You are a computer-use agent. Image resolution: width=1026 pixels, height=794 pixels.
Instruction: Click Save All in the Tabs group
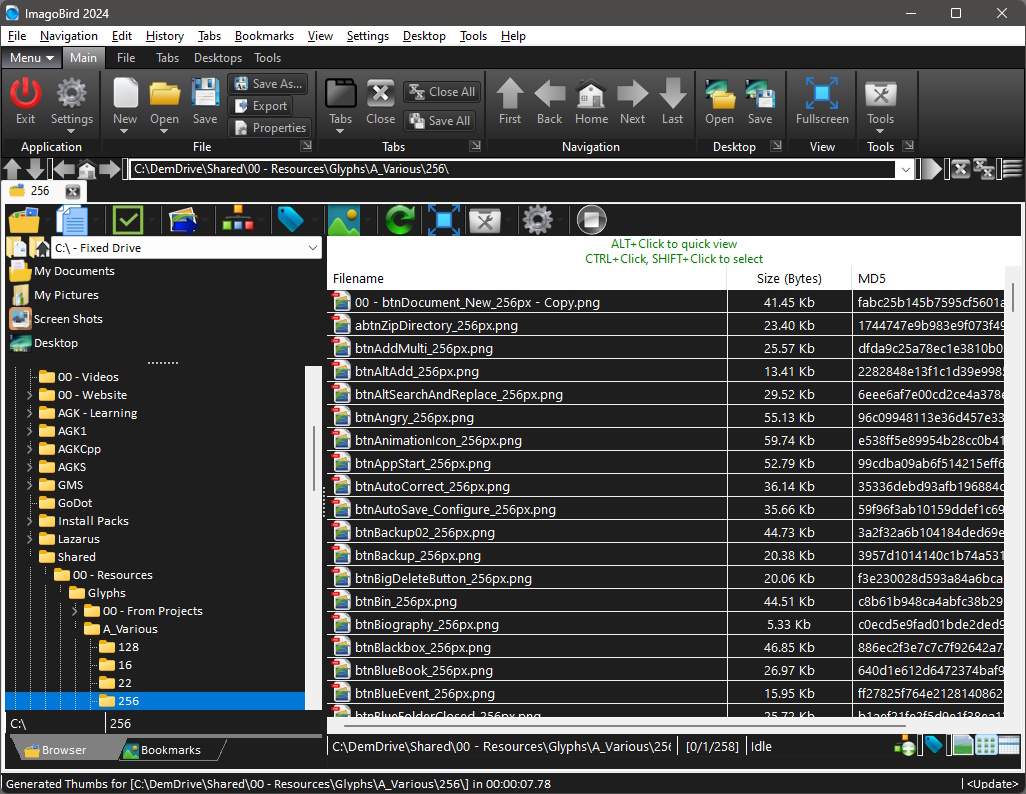440,120
